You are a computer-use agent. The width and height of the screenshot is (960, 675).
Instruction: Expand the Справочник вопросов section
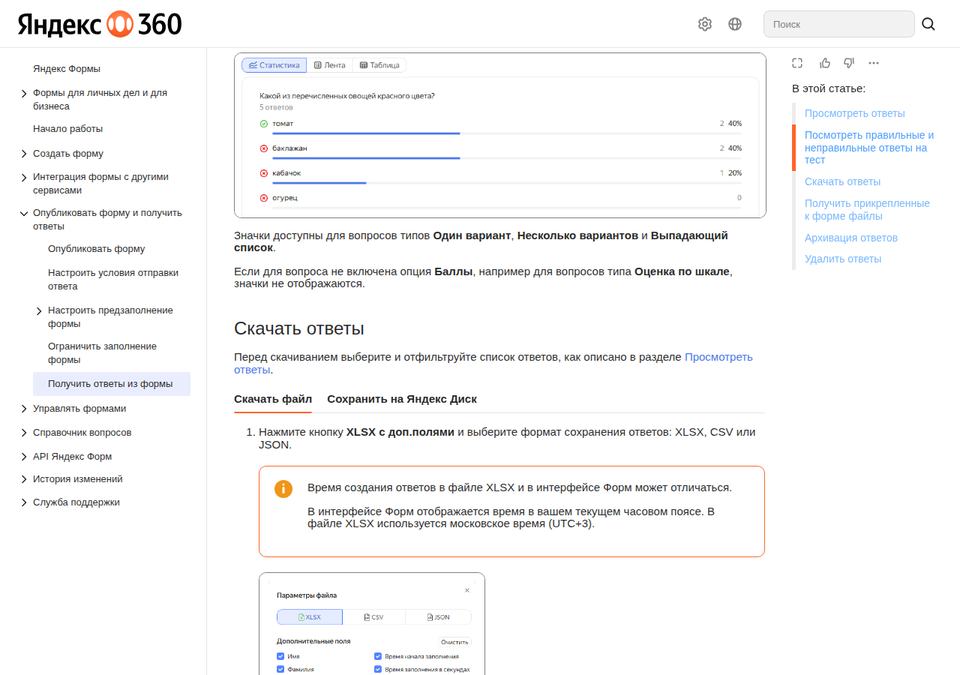click(24, 432)
